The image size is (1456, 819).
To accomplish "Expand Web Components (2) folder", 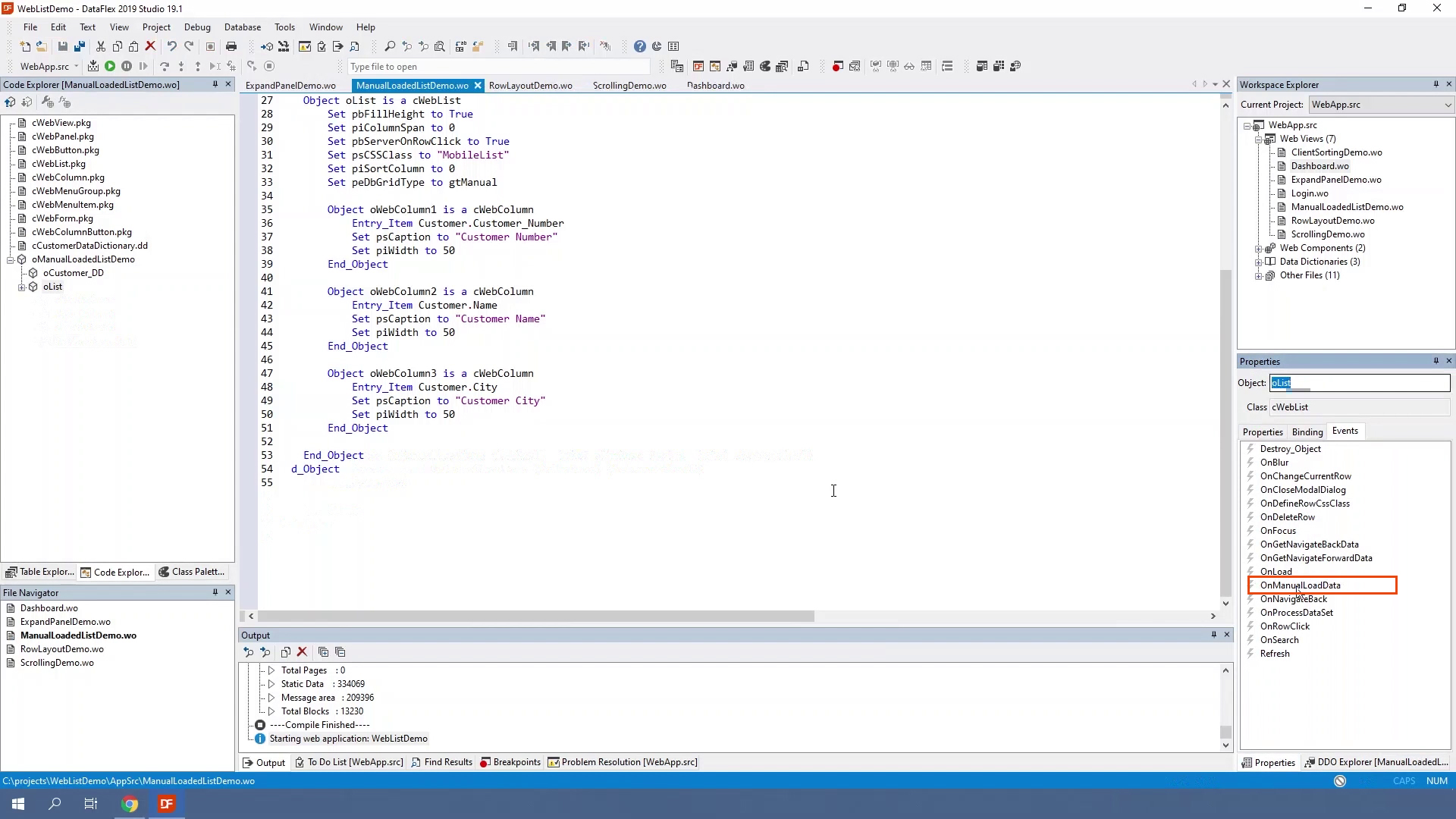I will click(1259, 249).
